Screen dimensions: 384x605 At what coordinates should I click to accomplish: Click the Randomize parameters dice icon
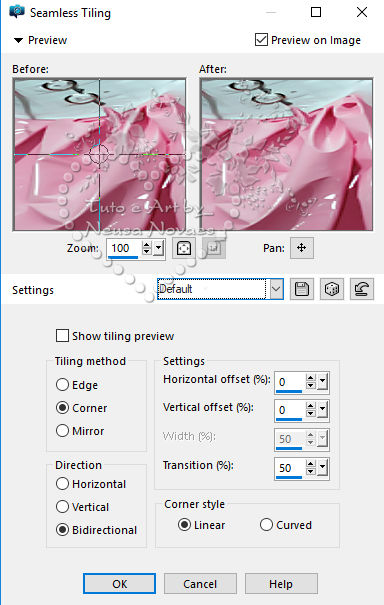click(x=332, y=289)
